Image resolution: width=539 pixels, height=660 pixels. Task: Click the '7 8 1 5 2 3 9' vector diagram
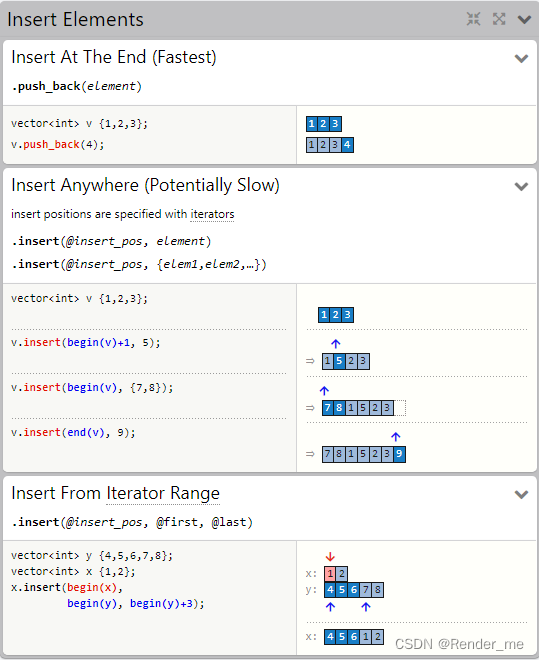click(x=364, y=454)
